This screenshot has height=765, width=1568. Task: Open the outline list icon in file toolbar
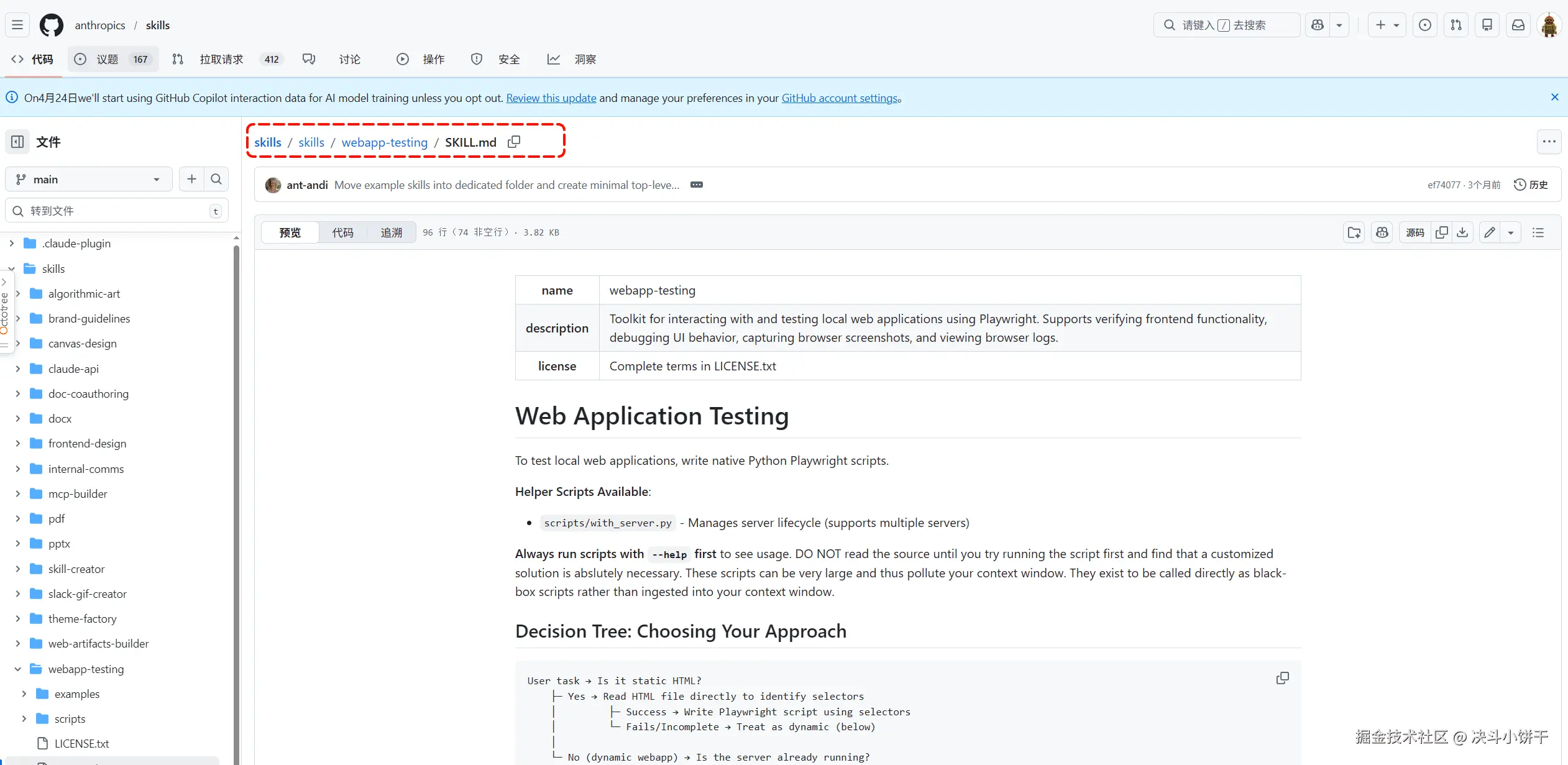coord(1538,232)
